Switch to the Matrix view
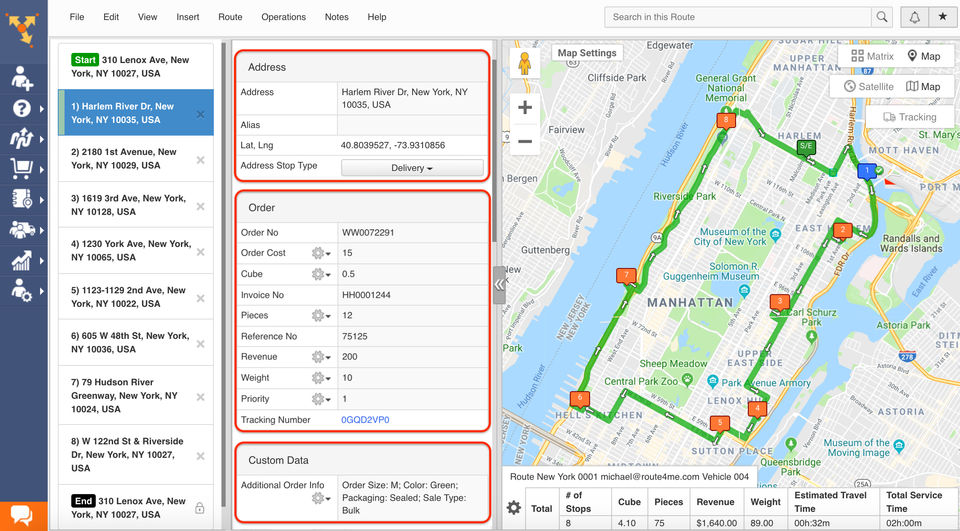The width and height of the screenshot is (960, 531). point(872,56)
